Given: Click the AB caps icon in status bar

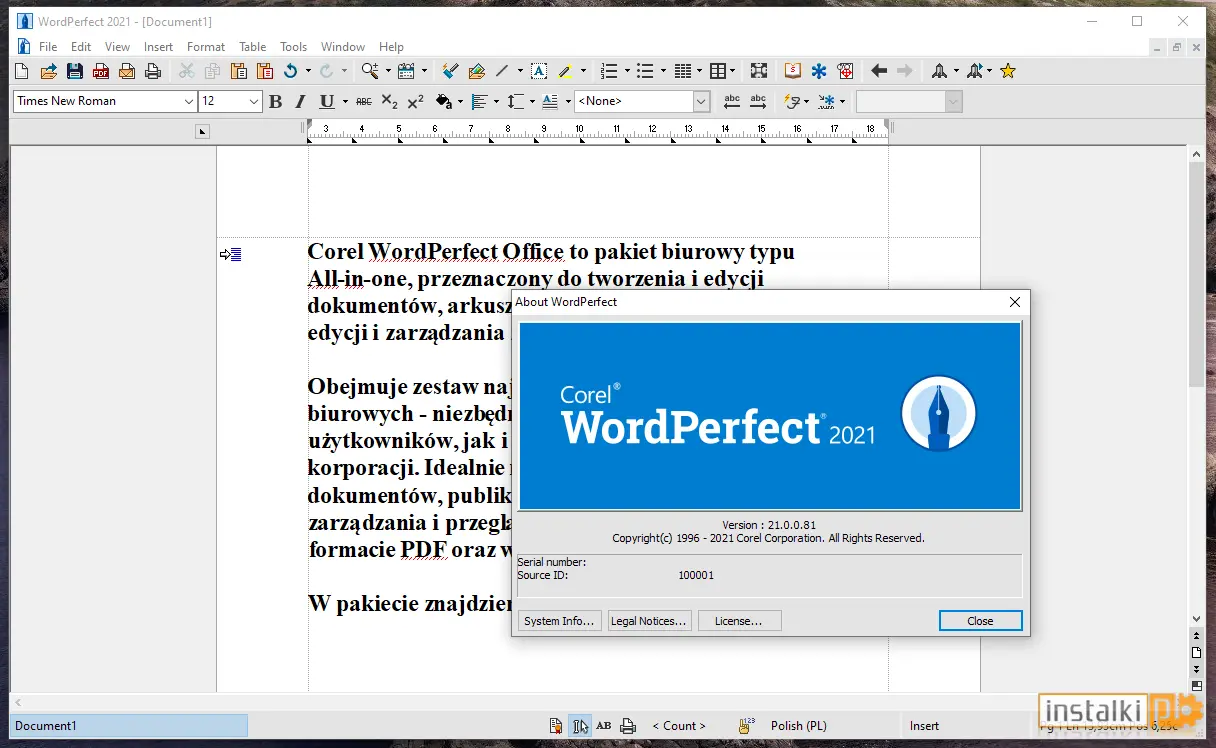Looking at the screenshot, I should (x=604, y=726).
